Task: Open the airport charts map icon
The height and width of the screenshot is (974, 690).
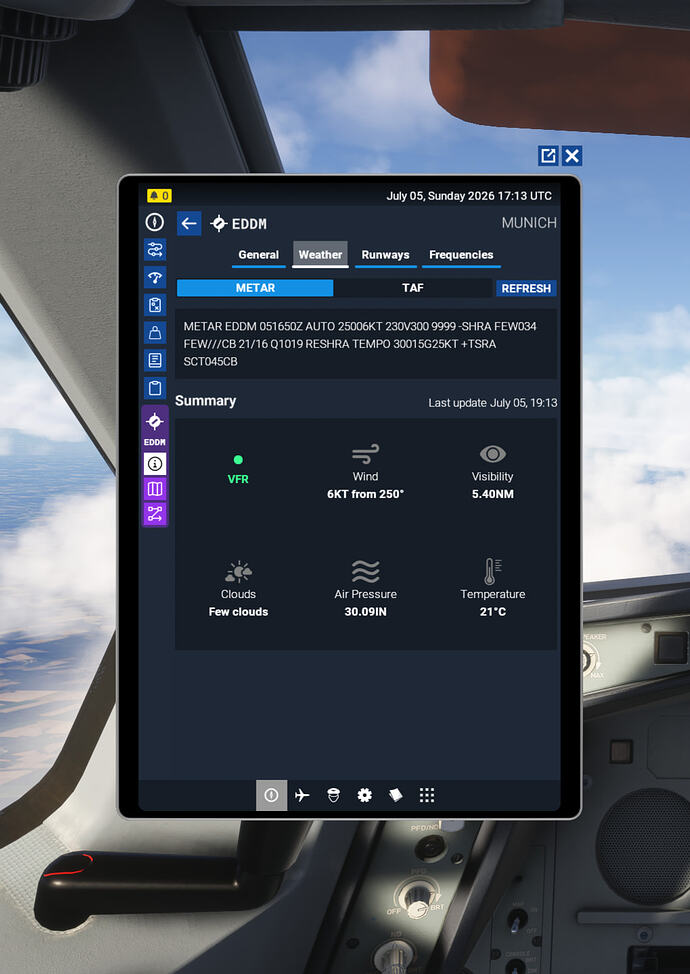Action: pos(155,489)
